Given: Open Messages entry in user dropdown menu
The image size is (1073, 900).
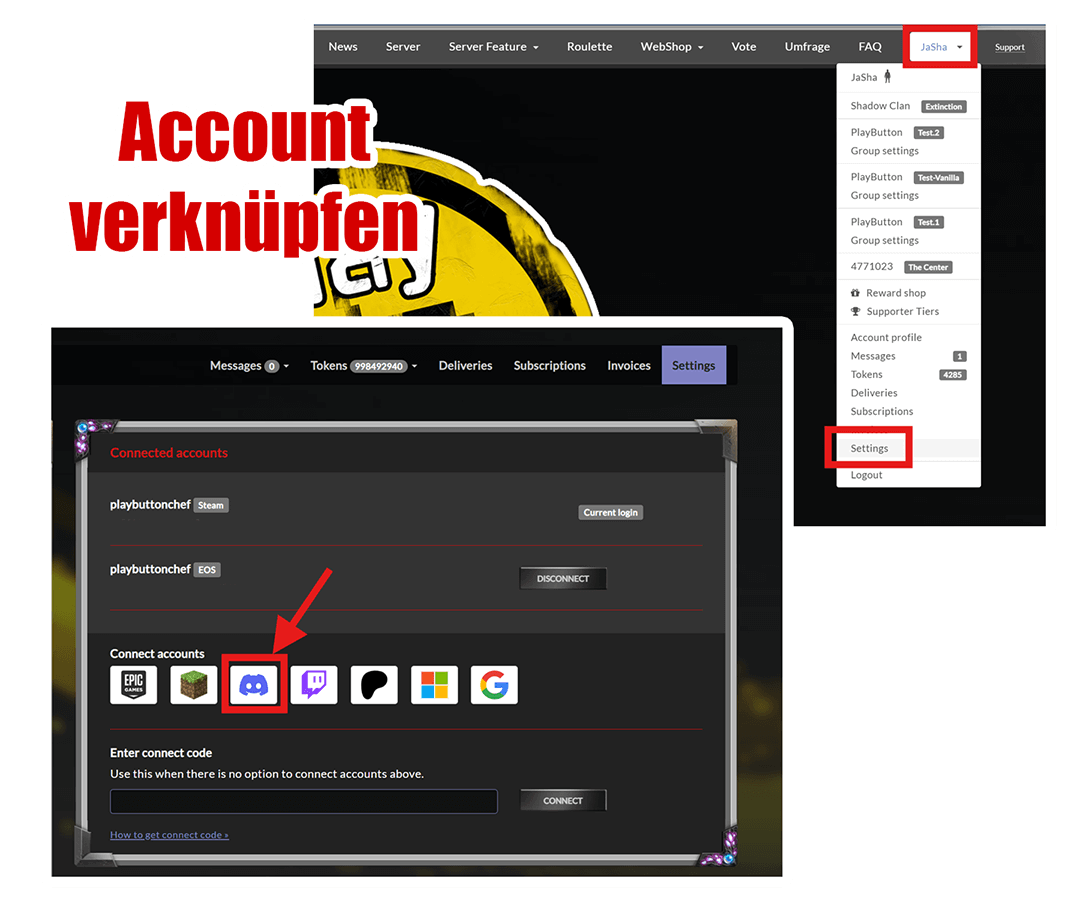Looking at the screenshot, I should (x=908, y=356).
